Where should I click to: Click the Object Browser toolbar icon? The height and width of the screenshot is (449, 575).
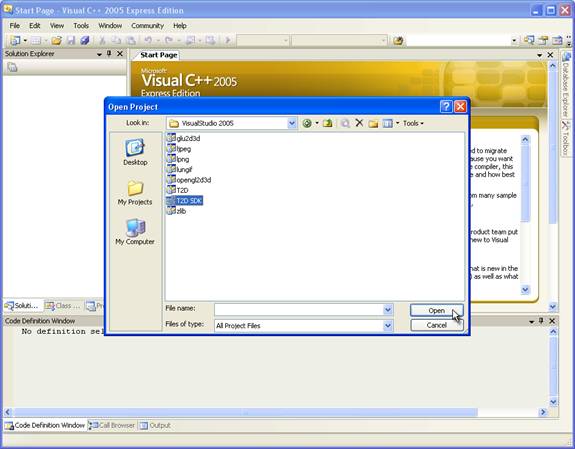[557, 40]
